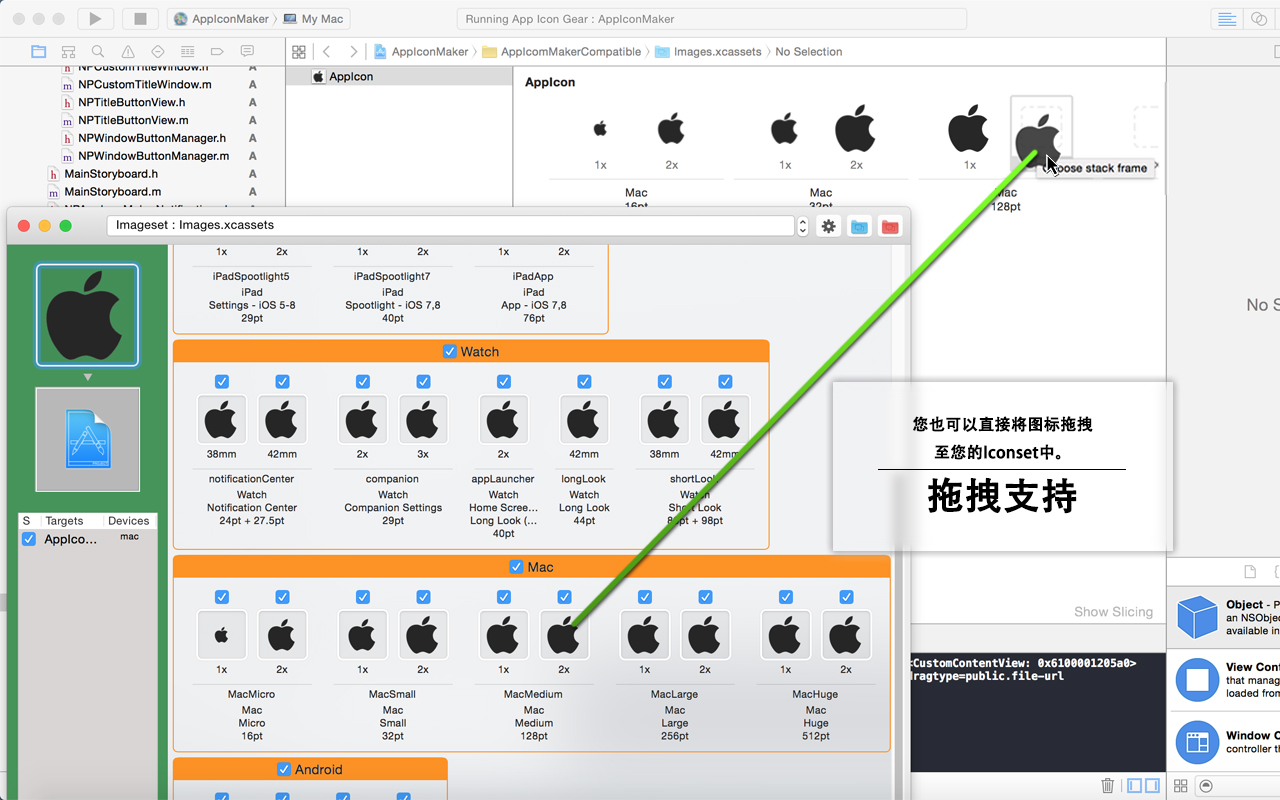Open the Imageset path stepper dropdown
This screenshot has height=800, width=1280.
(x=802, y=227)
